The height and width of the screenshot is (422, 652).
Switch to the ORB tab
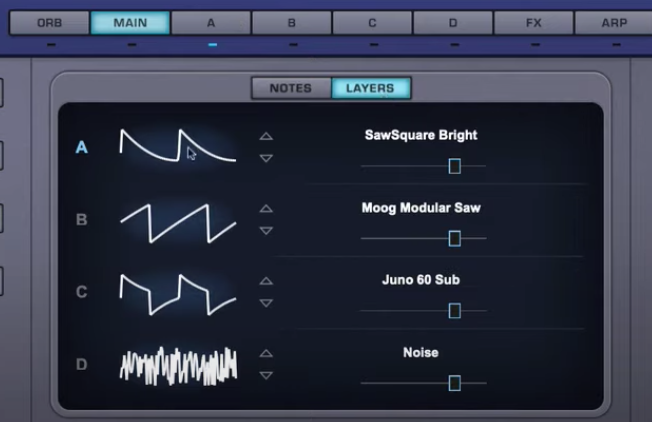point(49,23)
